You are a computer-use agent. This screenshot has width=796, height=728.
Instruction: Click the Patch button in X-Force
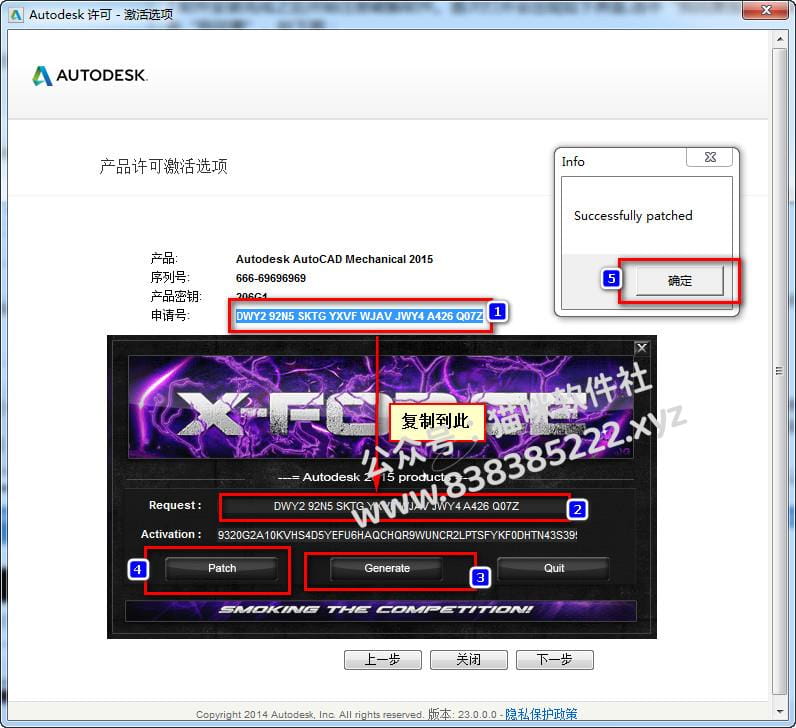pos(222,568)
